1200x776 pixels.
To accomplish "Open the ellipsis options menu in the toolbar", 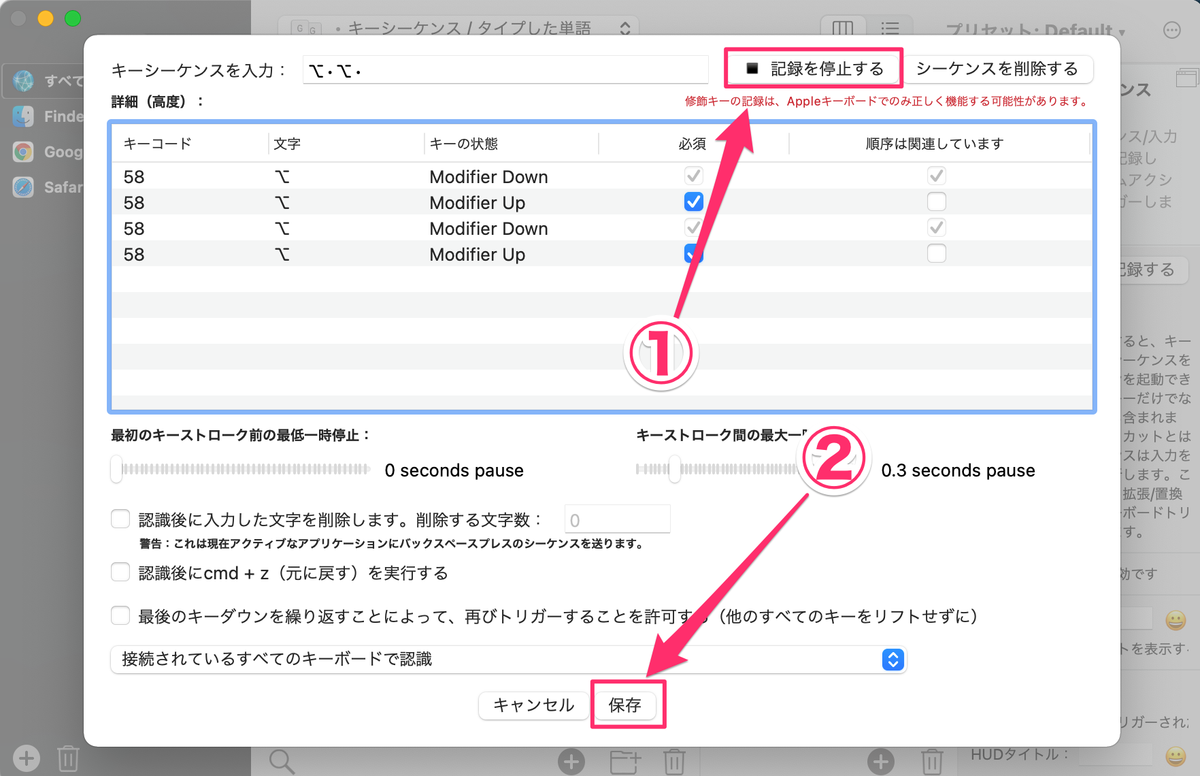I will [1171, 28].
